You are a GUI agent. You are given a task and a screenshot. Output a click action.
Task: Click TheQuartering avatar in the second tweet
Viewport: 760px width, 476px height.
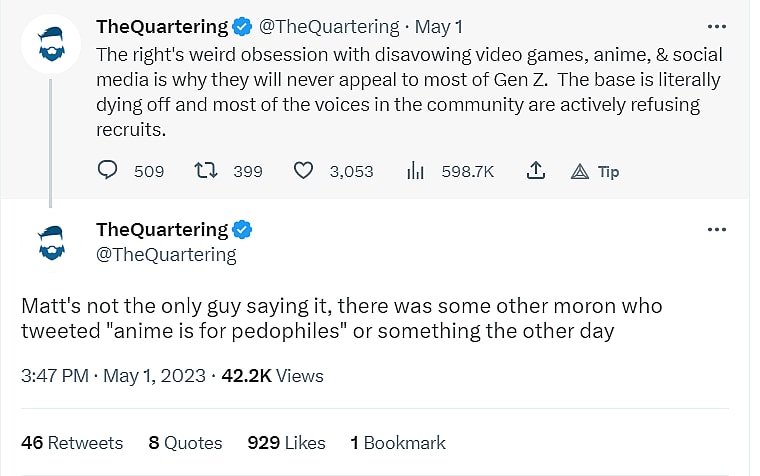coord(50,241)
